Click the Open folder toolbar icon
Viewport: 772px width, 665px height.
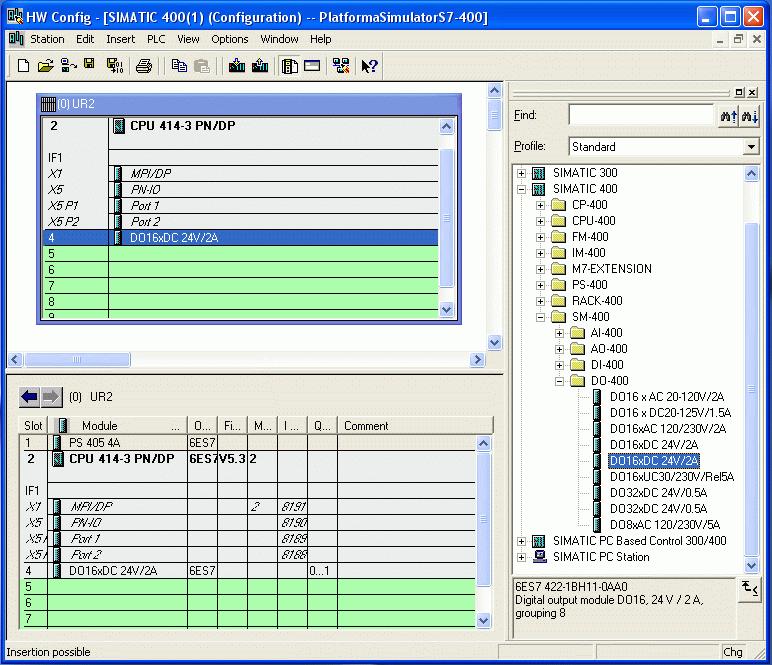[45, 65]
